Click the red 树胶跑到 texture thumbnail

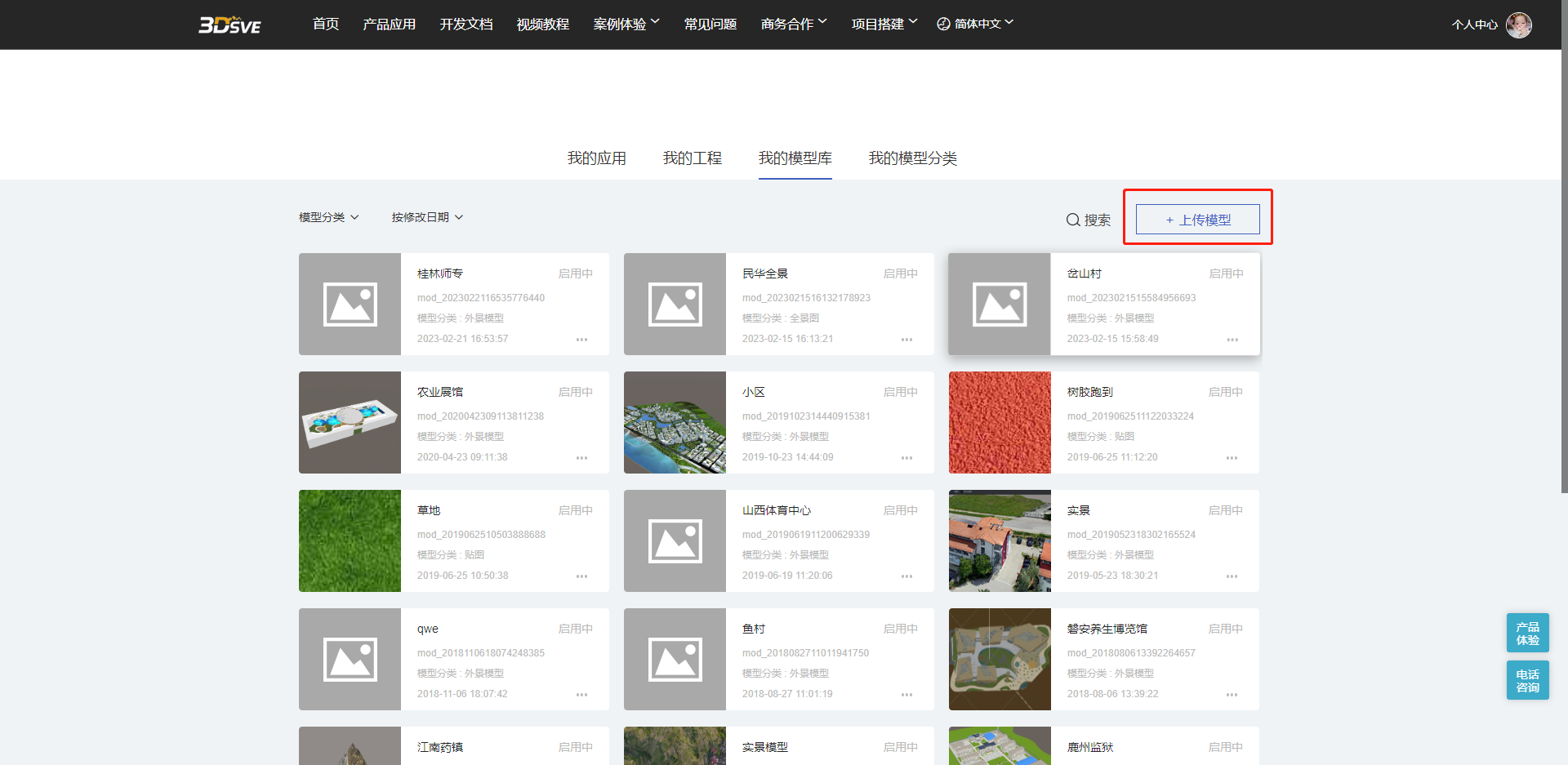[1000, 423]
